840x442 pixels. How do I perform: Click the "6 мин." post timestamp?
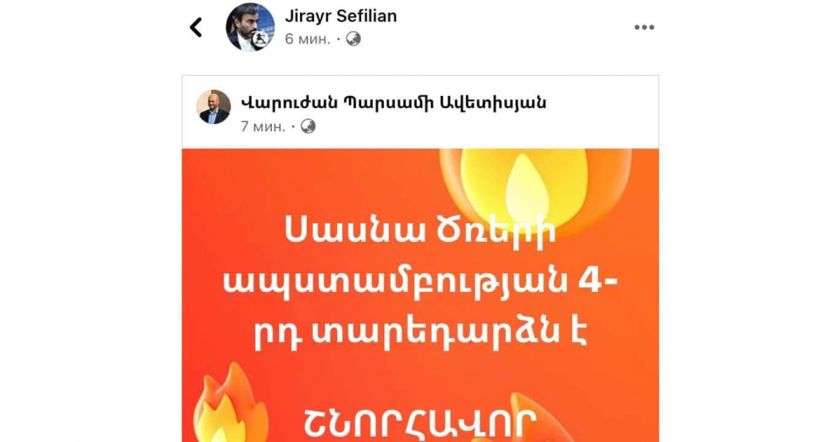[x=308, y=39]
